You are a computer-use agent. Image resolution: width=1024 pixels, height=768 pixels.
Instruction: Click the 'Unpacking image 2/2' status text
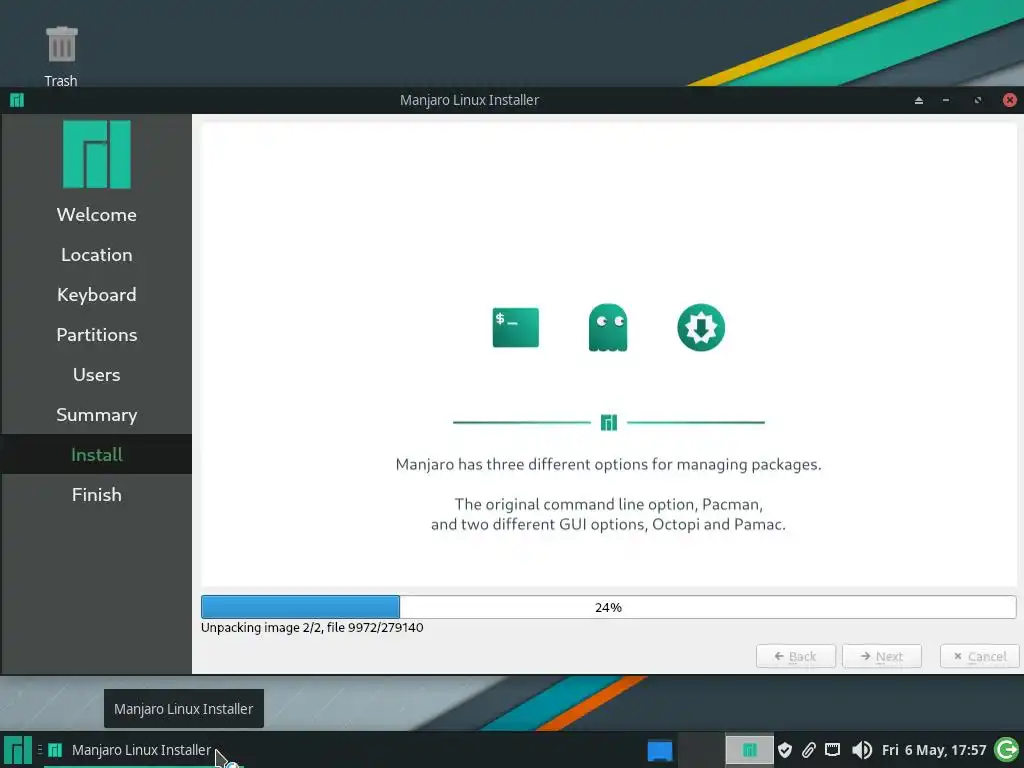[x=312, y=628]
